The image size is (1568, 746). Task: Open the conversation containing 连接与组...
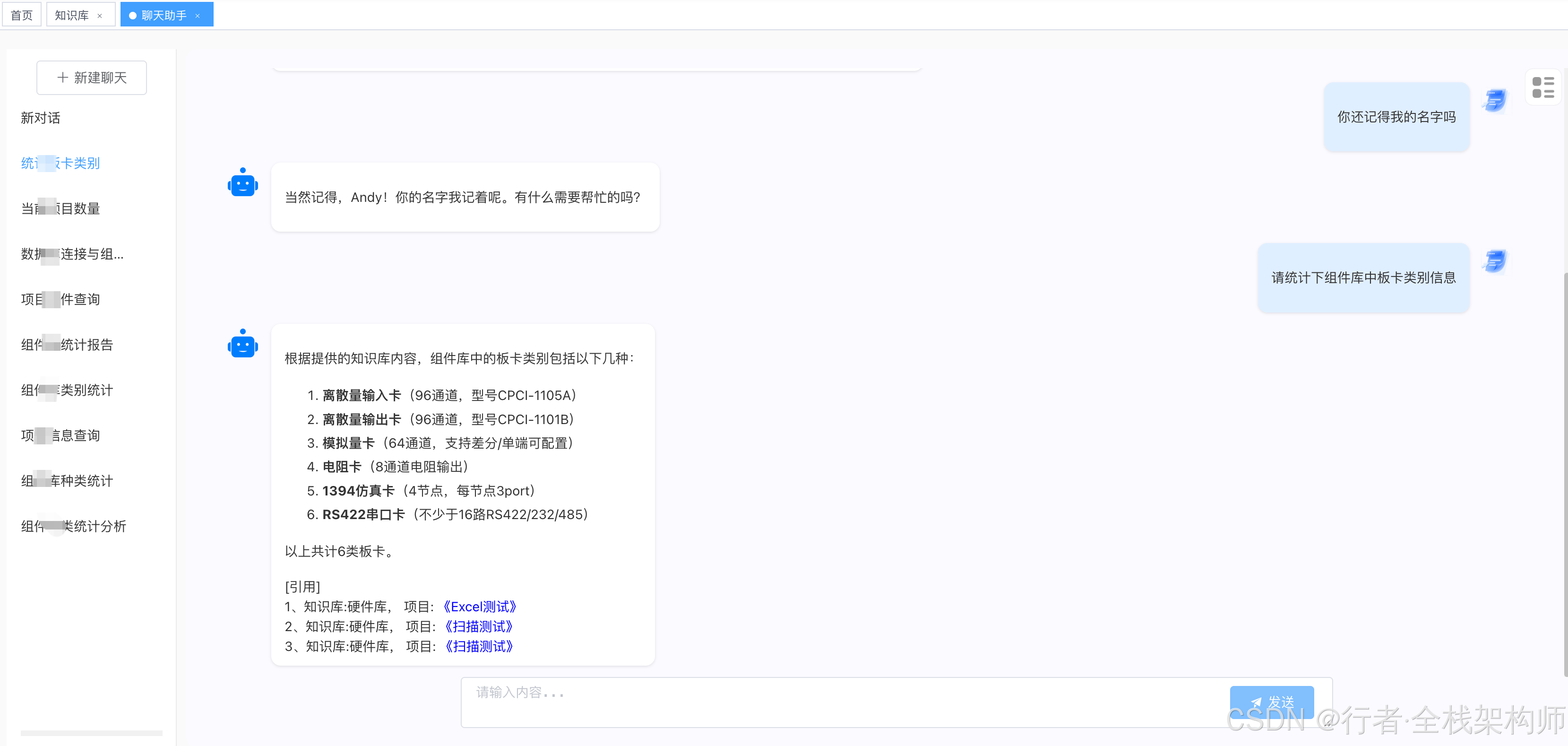click(x=72, y=254)
